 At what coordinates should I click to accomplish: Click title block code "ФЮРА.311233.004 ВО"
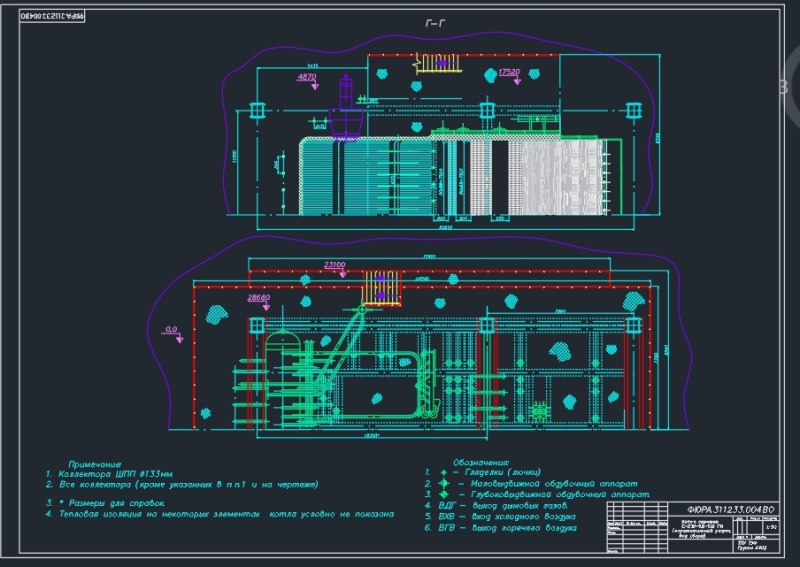click(730, 509)
